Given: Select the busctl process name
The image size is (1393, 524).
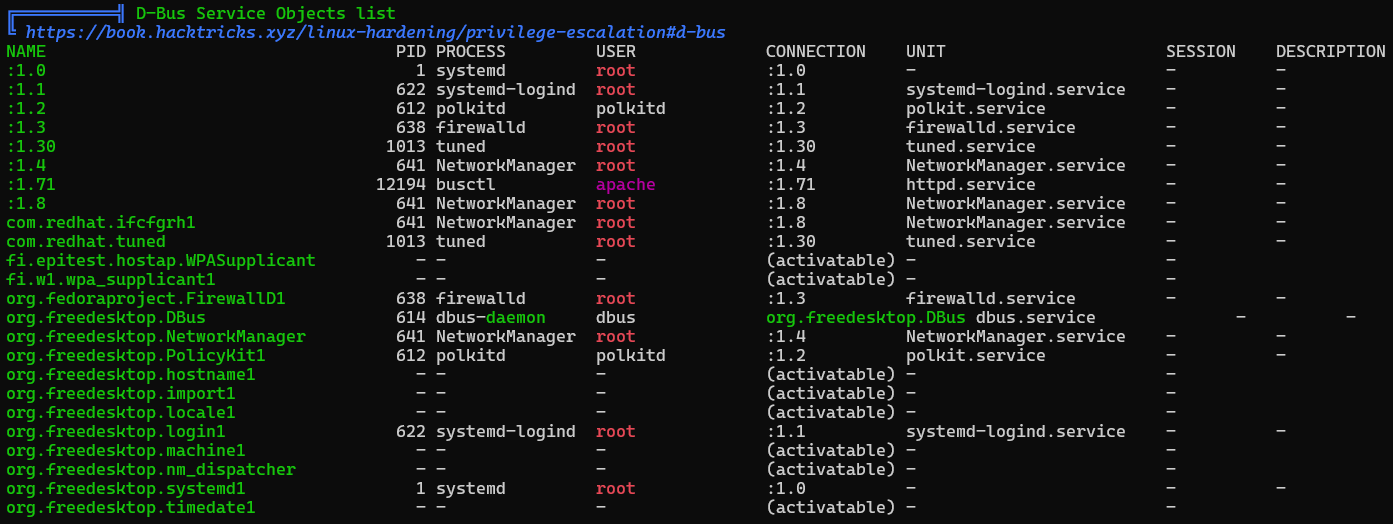Looking at the screenshot, I should (x=466, y=184).
